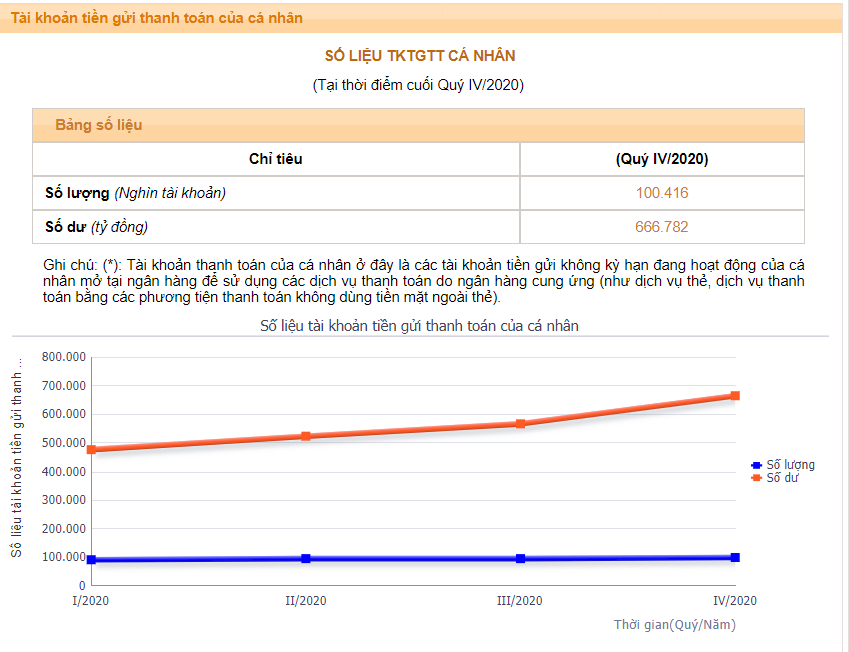Click the '(Quý IV/2020)' column header
This screenshot has width=849, height=652.
point(662,159)
